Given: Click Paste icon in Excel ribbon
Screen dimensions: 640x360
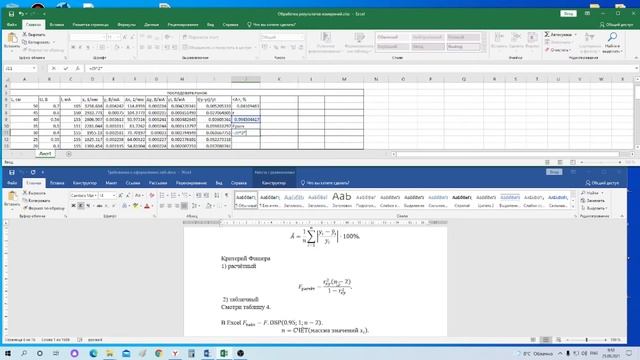Looking at the screenshot, I should pos(12,39).
